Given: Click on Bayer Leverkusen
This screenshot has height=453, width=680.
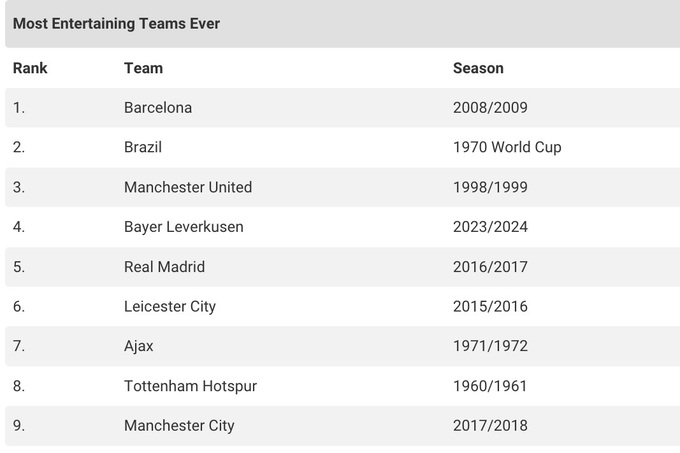Looking at the screenshot, I should click(184, 227).
